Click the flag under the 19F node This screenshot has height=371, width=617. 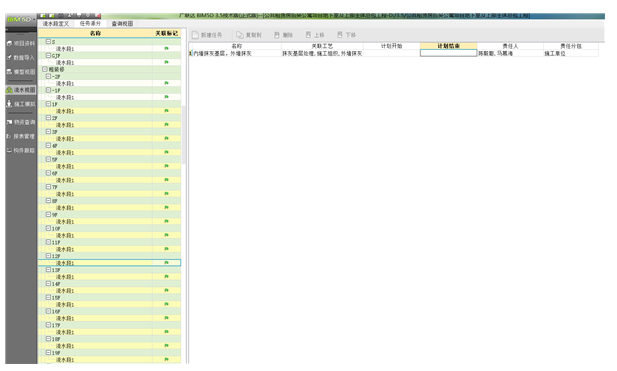coord(166,359)
